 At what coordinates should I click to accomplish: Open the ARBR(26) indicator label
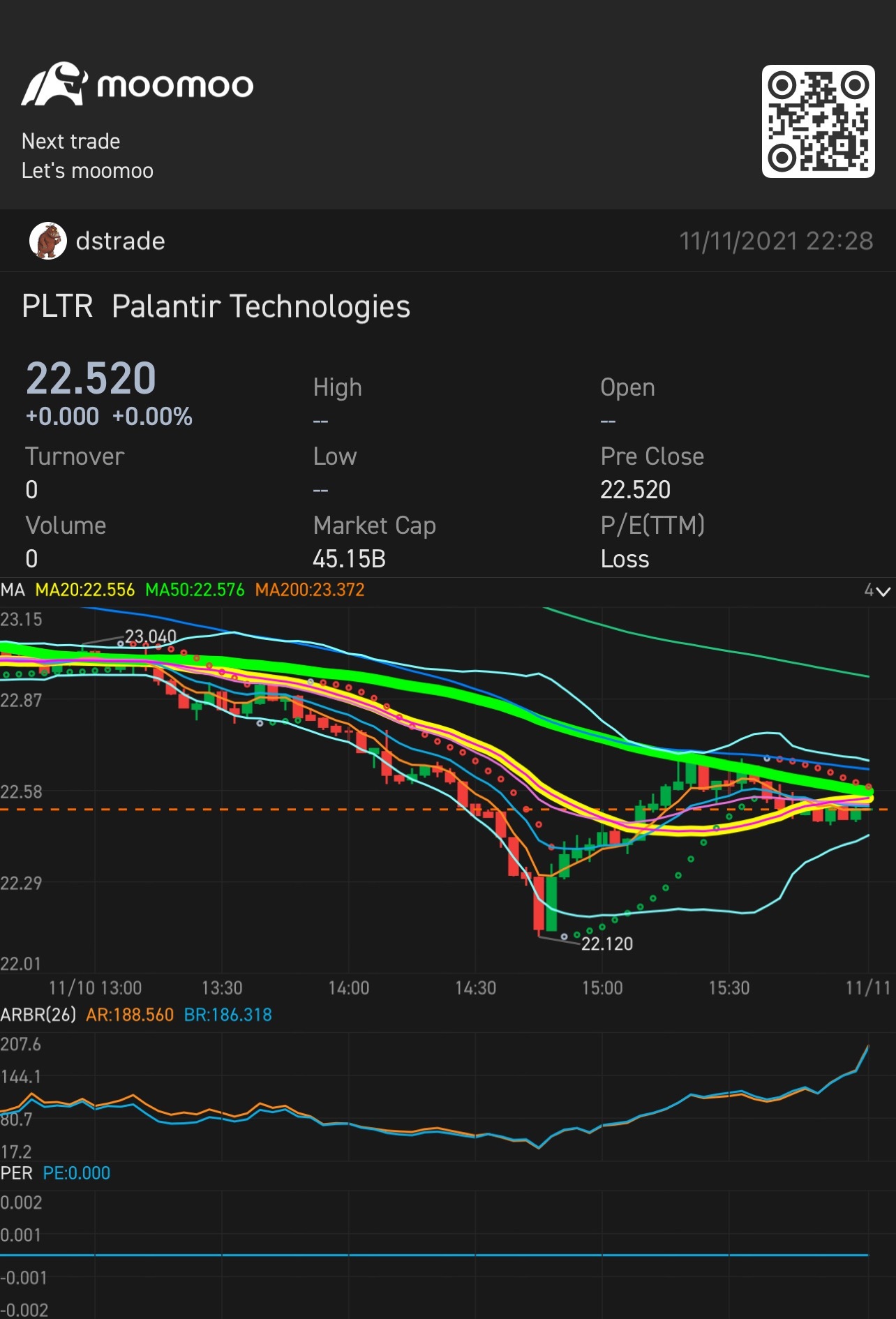pos(38,1014)
